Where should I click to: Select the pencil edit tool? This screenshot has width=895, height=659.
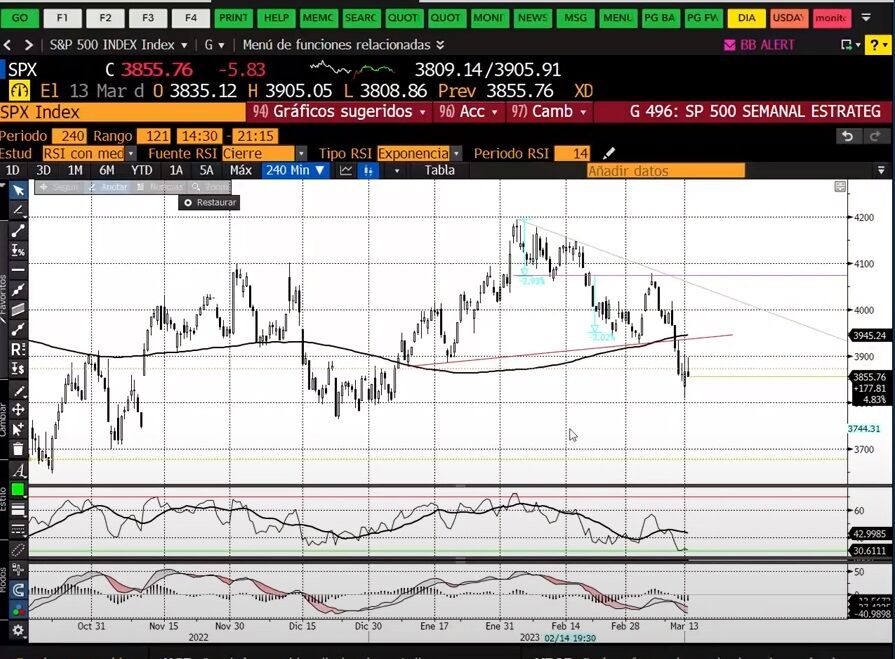pyautogui.click(x=18, y=390)
